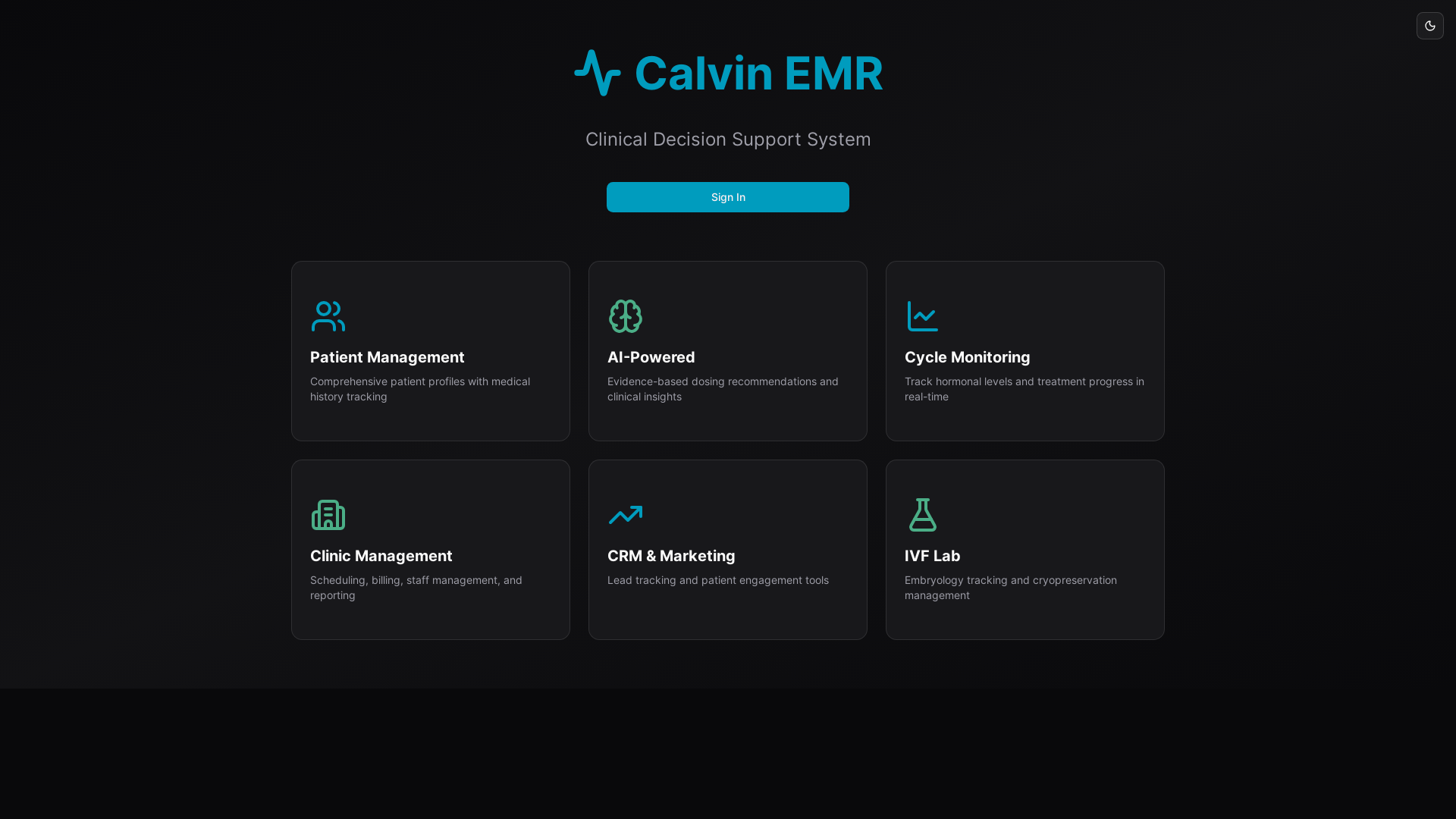Click 'Embryology tracking and cryopreservation' description

coord(1011,588)
